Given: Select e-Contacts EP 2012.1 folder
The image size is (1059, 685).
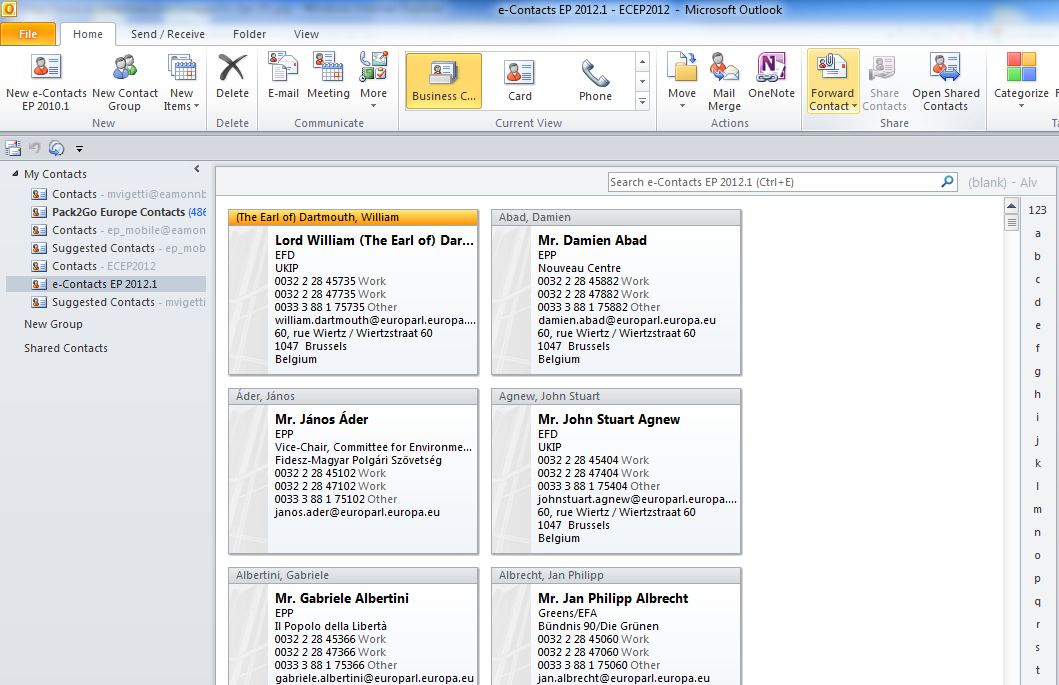Looking at the screenshot, I should (106, 284).
